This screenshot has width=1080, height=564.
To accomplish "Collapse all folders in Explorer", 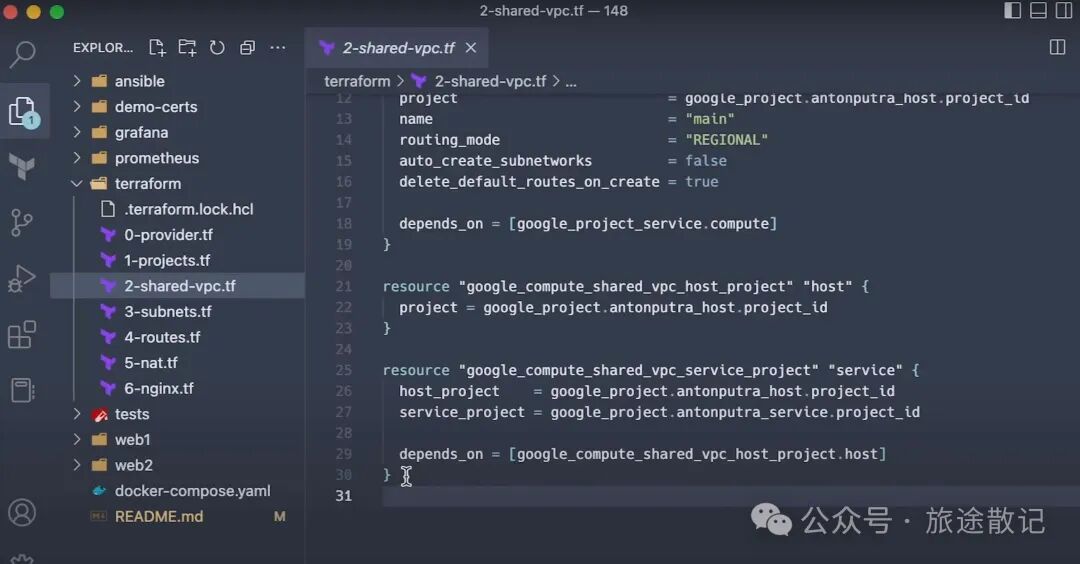I will pyautogui.click(x=247, y=48).
